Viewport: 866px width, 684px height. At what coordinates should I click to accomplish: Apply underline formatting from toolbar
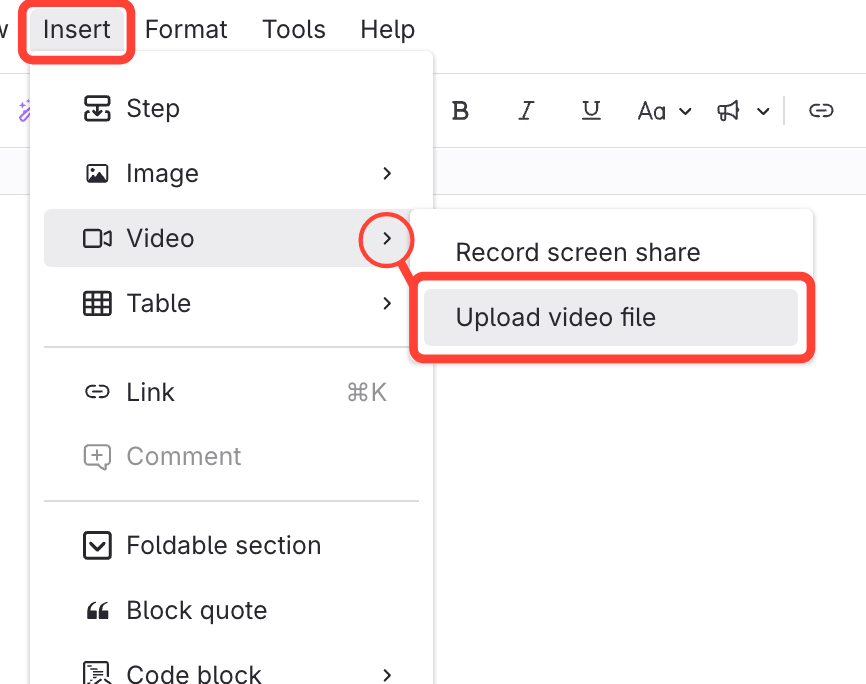click(591, 111)
